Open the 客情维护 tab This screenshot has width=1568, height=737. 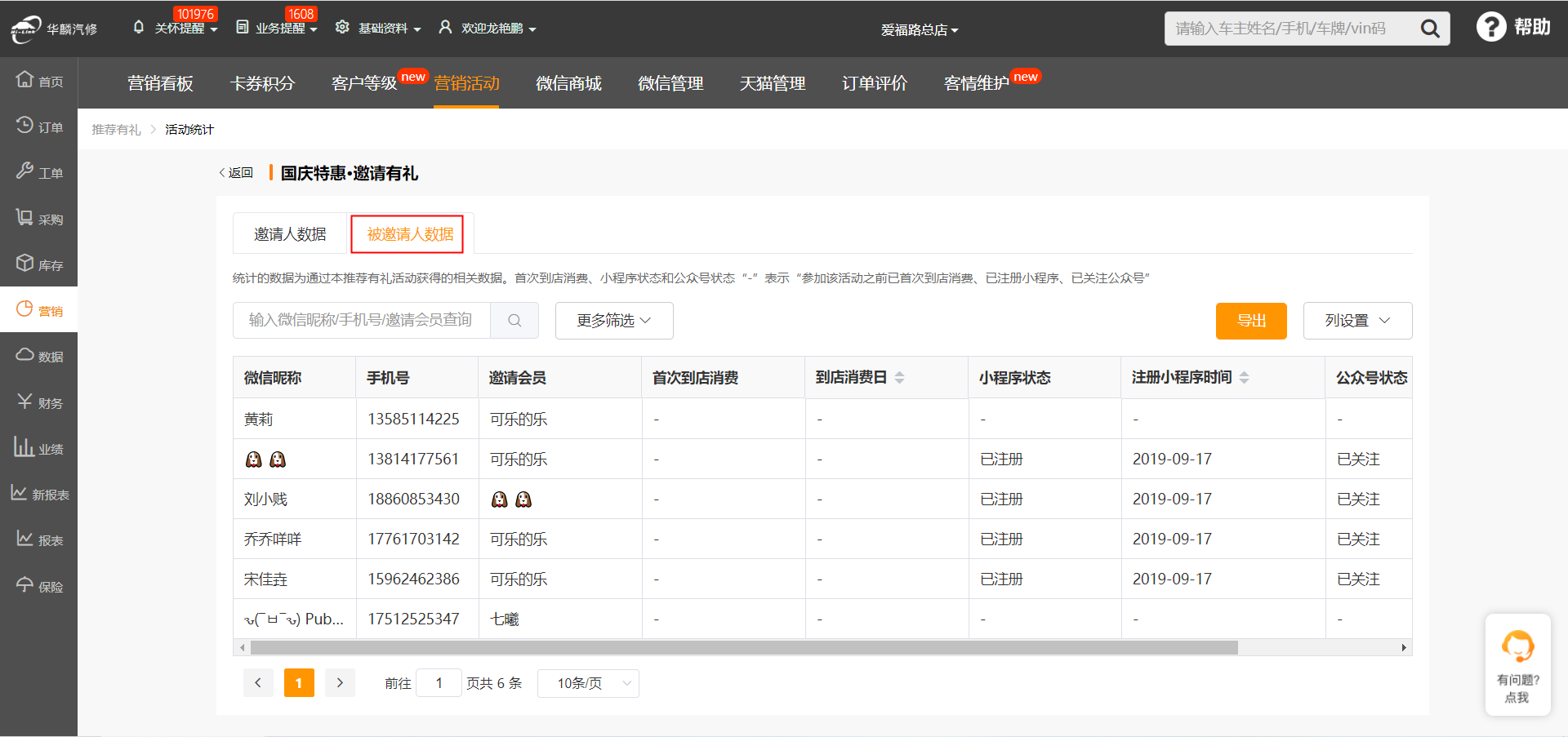pos(977,83)
